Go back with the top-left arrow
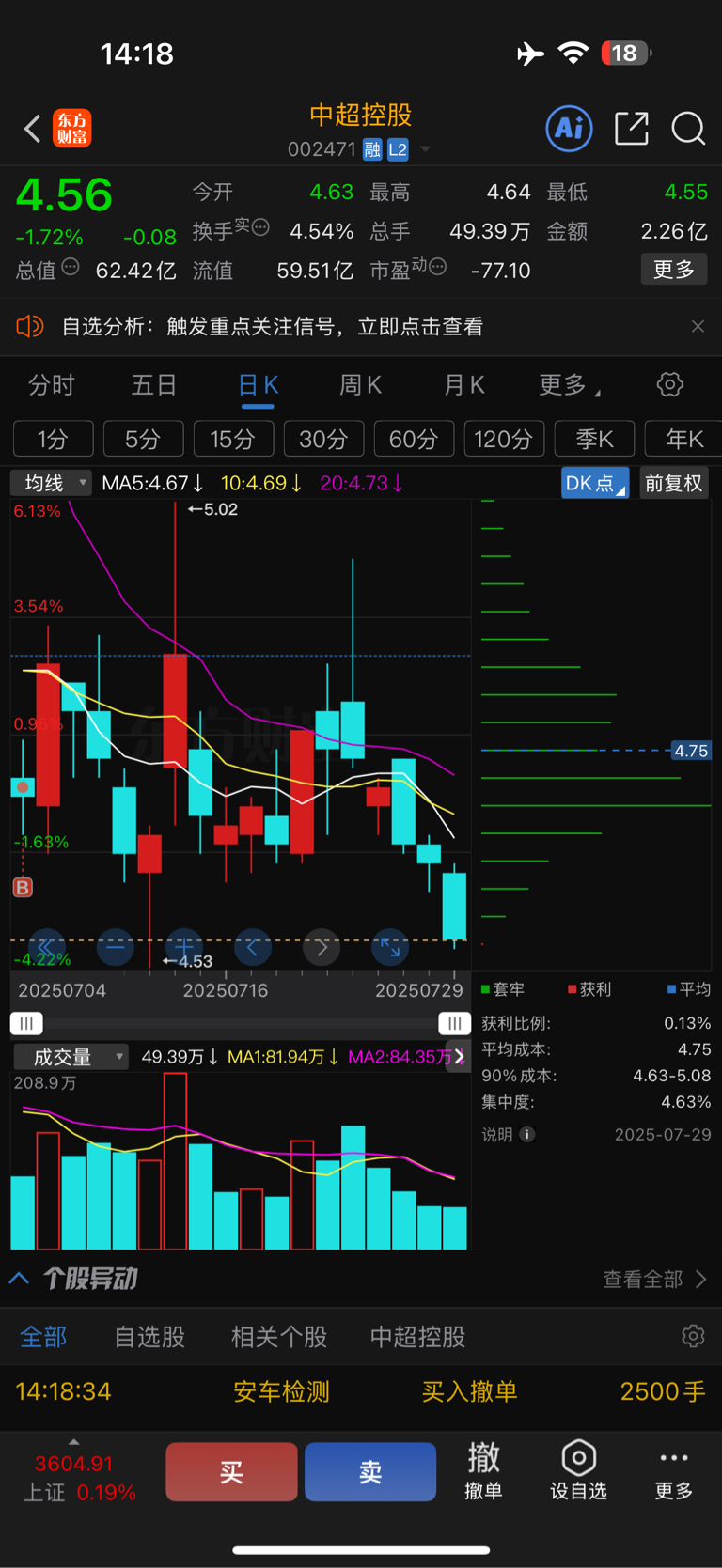The height and width of the screenshot is (1568, 722). click(x=32, y=129)
